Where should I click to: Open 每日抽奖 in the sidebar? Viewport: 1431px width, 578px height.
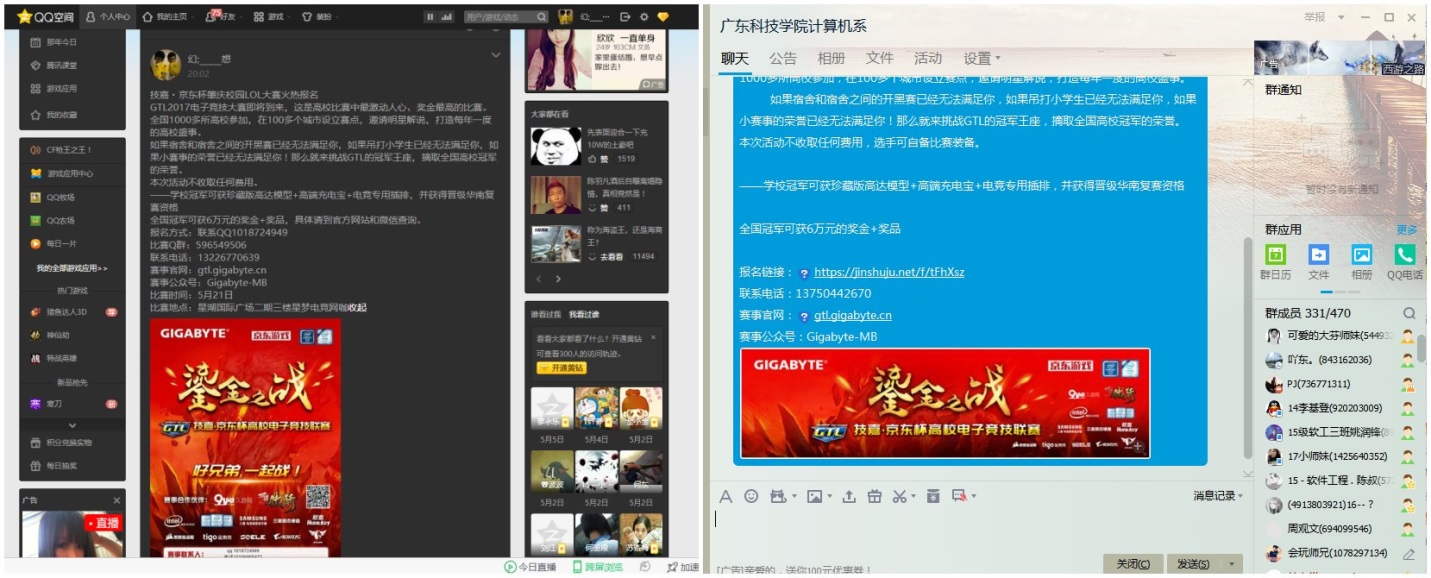point(54,465)
